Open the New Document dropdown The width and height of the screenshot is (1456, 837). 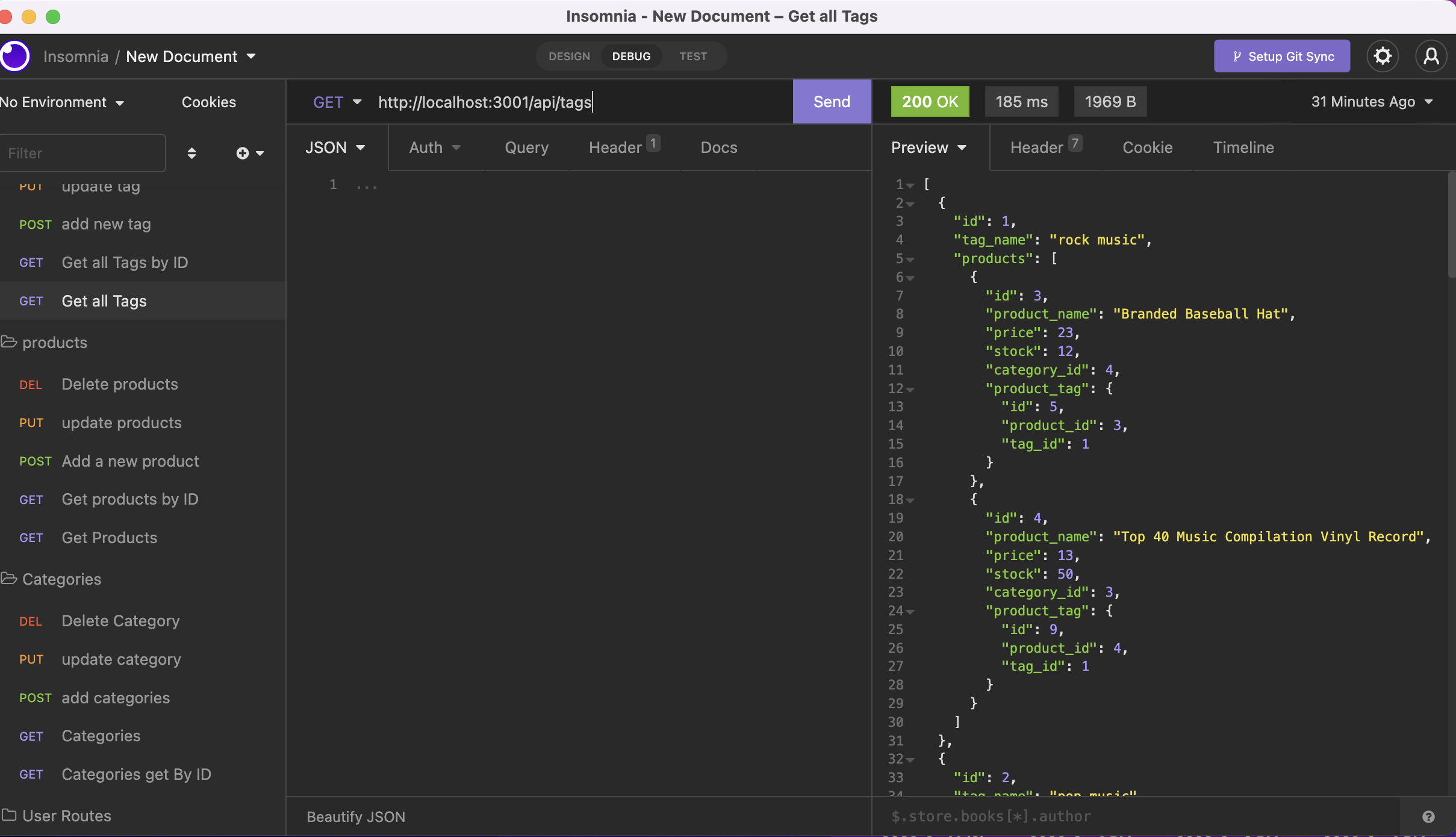(191, 57)
